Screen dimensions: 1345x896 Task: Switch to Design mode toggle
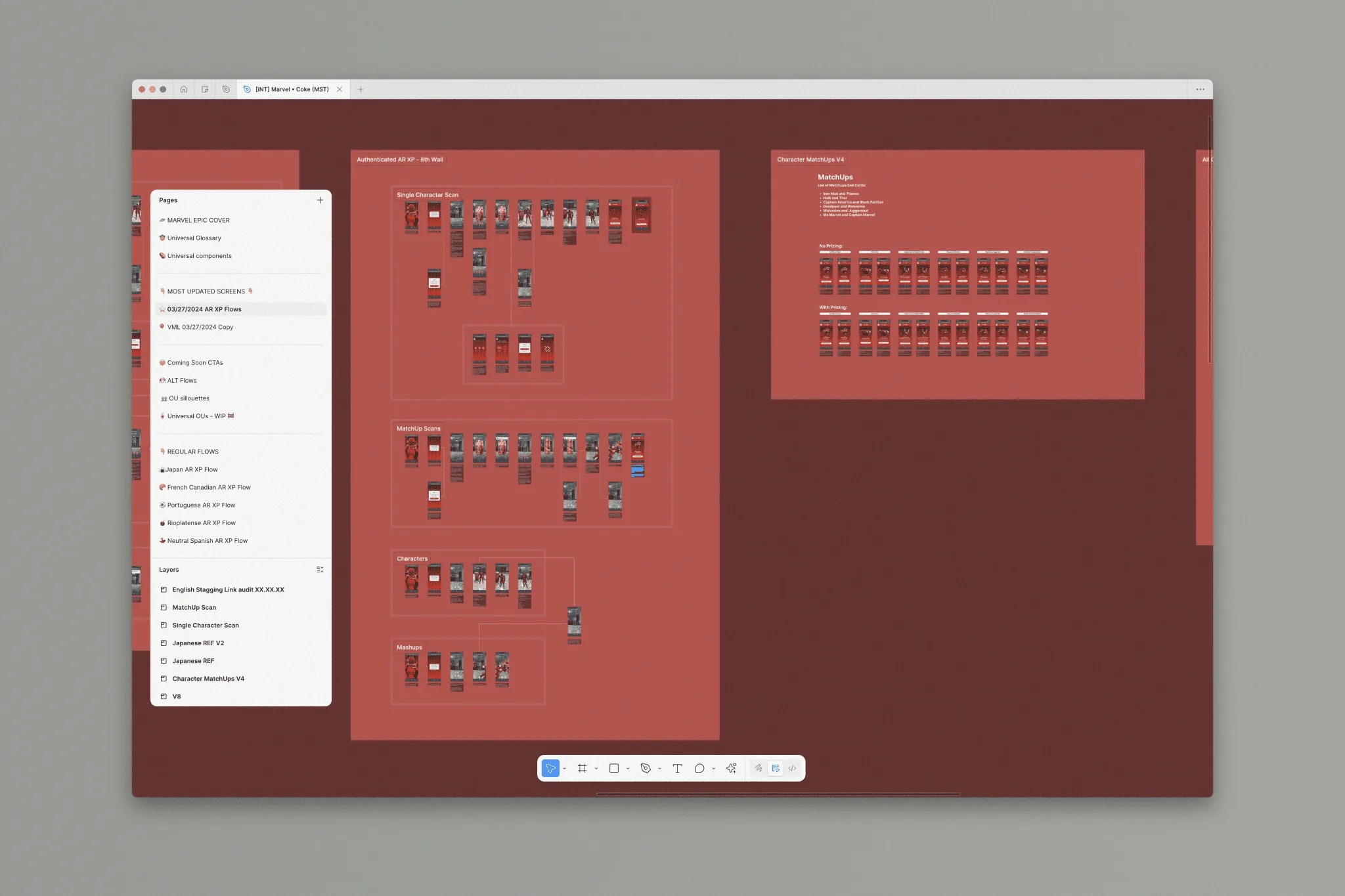click(776, 768)
